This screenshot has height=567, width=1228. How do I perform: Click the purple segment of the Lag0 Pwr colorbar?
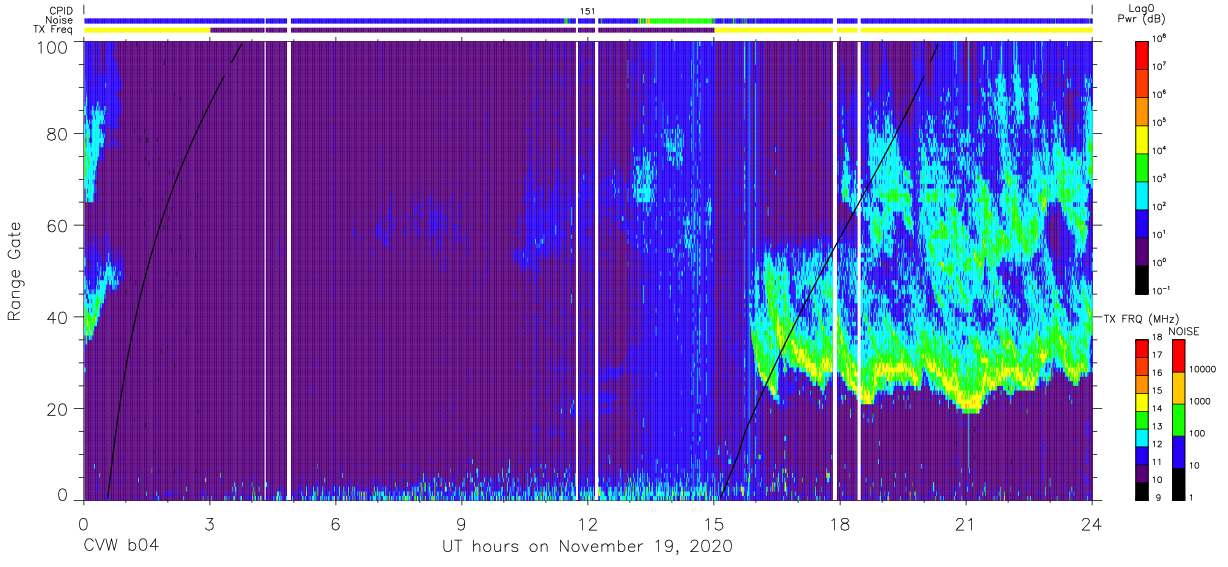pos(1142,250)
